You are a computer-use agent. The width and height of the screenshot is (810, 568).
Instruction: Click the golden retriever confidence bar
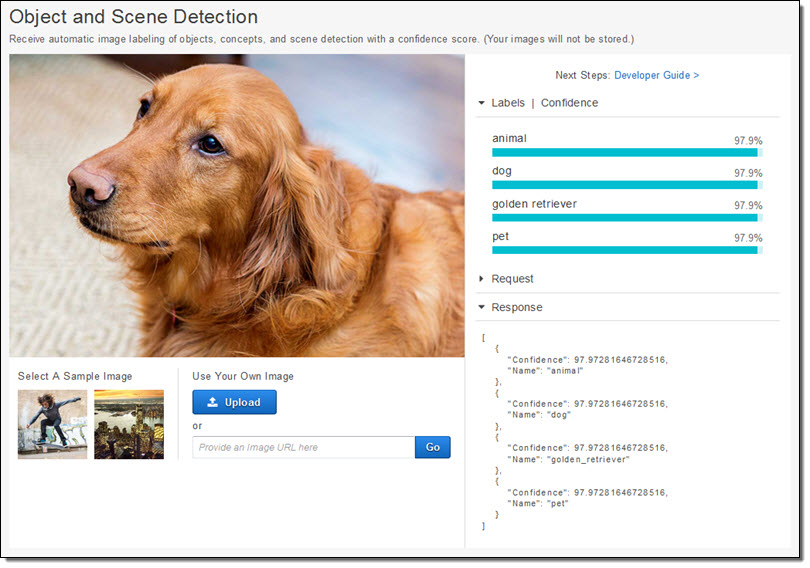point(625,217)
